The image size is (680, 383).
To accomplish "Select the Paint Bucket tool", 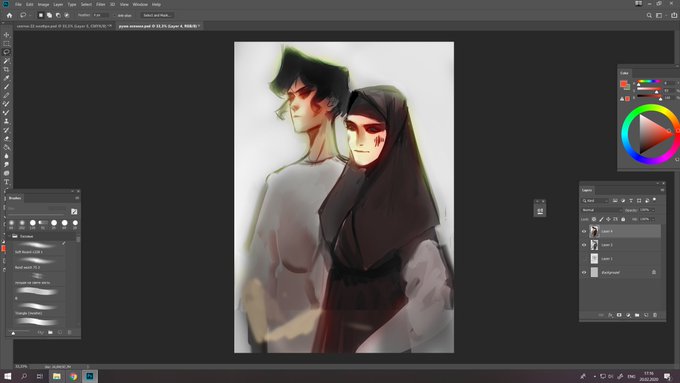I will (x=6, y=147).
